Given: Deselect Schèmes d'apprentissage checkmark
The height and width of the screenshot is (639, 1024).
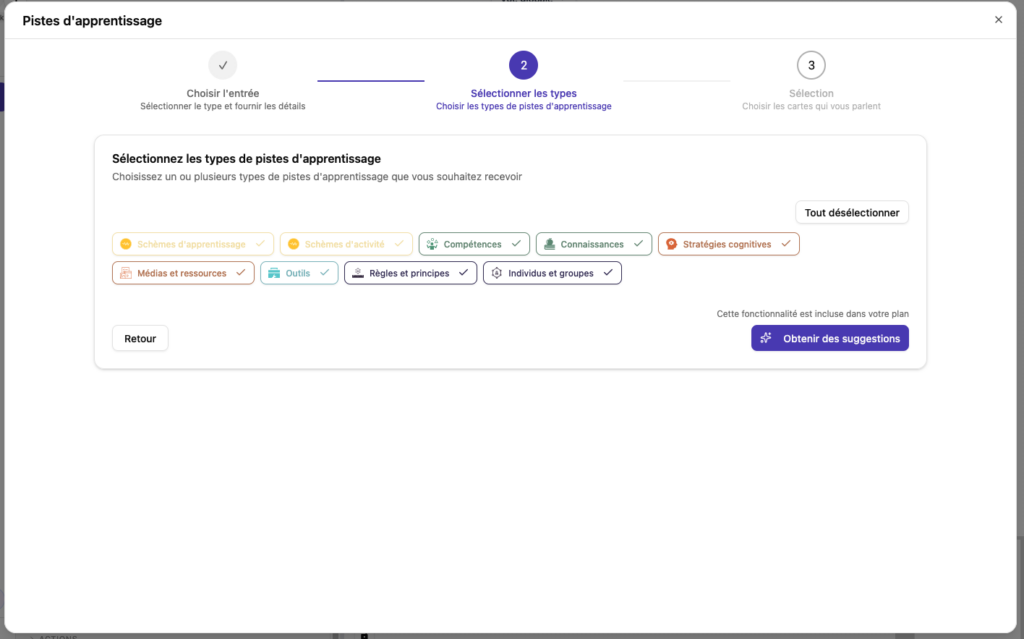Looking at the screenshot, I should pos(260,244).
